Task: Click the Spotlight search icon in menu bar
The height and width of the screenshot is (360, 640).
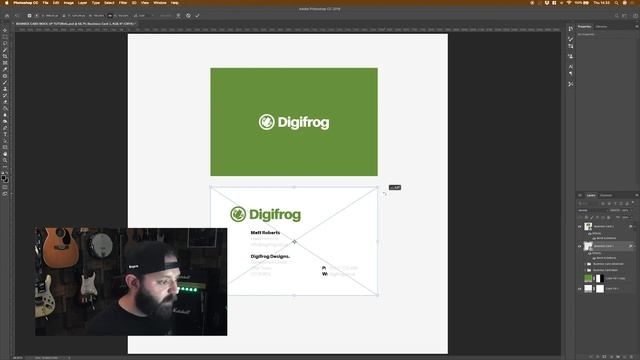Action: pos(616,3)
